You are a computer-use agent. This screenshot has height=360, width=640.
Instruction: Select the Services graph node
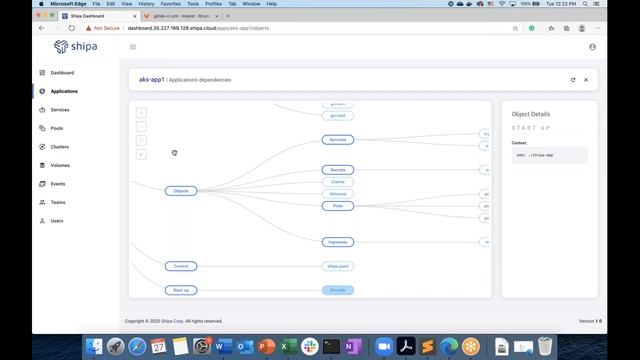338,140
